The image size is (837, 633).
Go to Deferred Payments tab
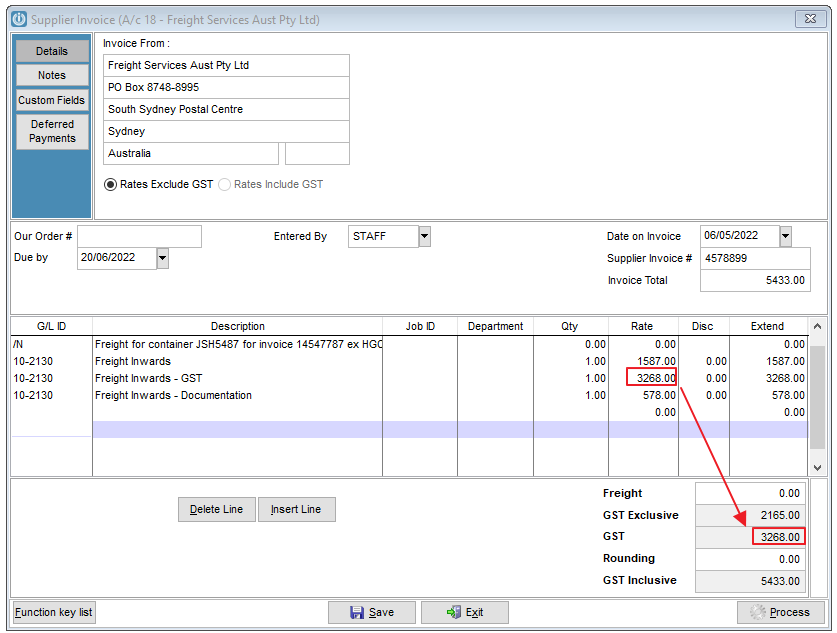point(52,131)
